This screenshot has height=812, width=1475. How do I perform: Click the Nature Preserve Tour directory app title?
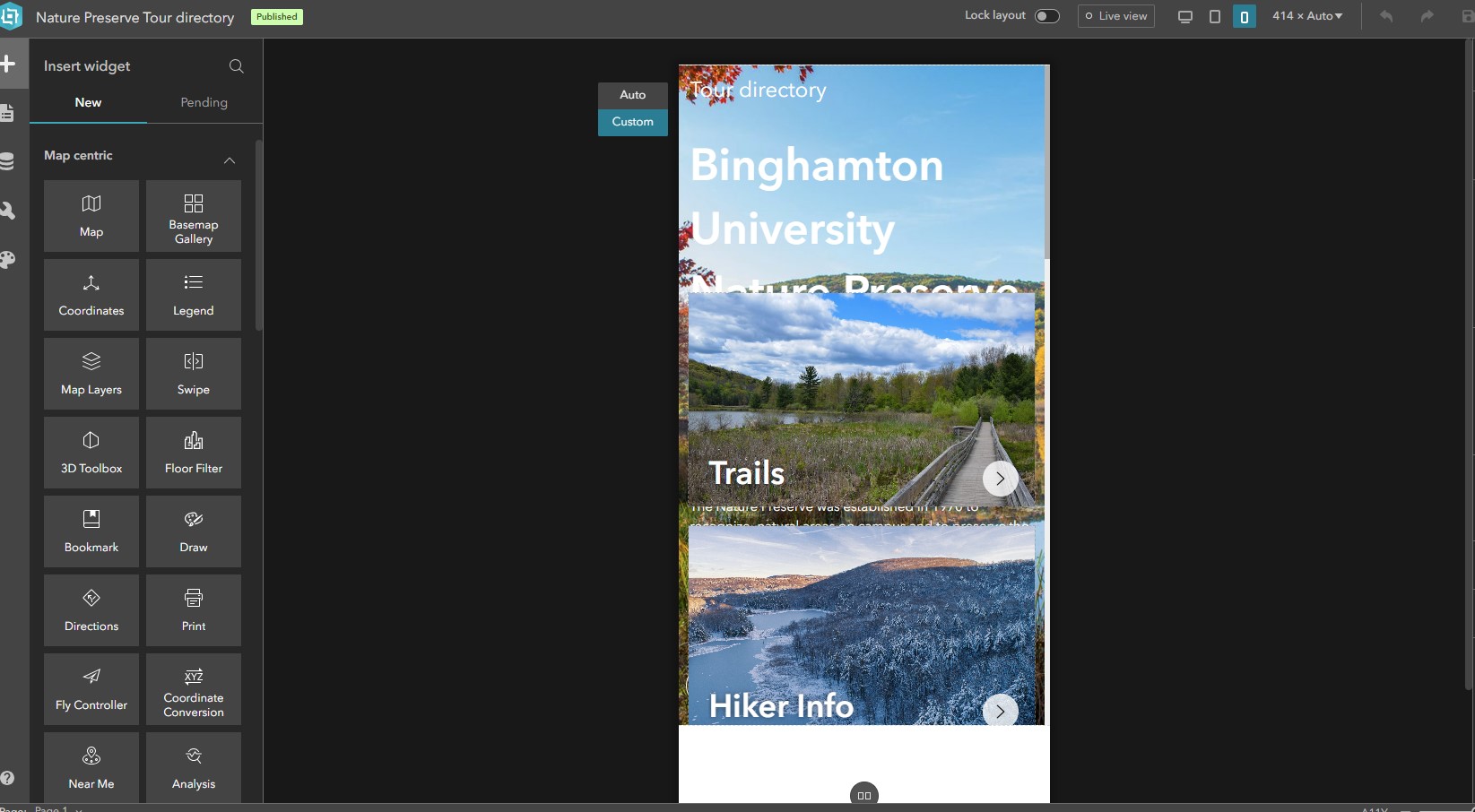pos(135,17)
